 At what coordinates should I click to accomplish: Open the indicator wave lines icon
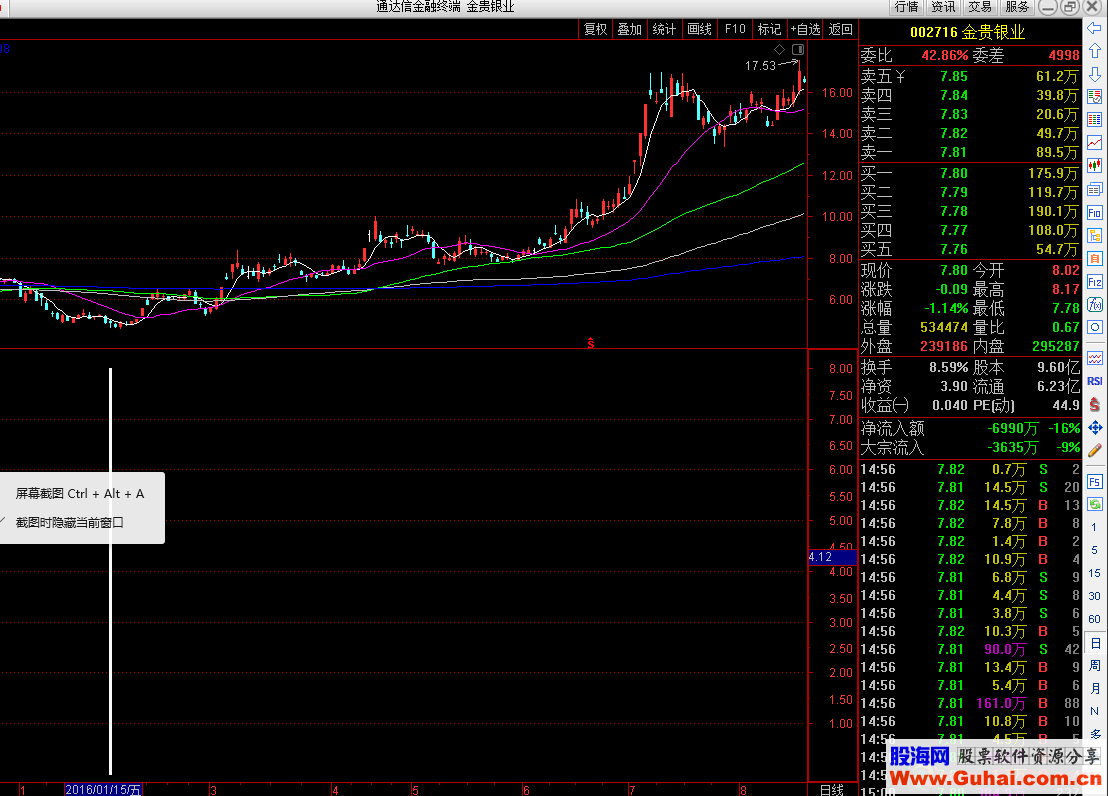[1095, 358]
